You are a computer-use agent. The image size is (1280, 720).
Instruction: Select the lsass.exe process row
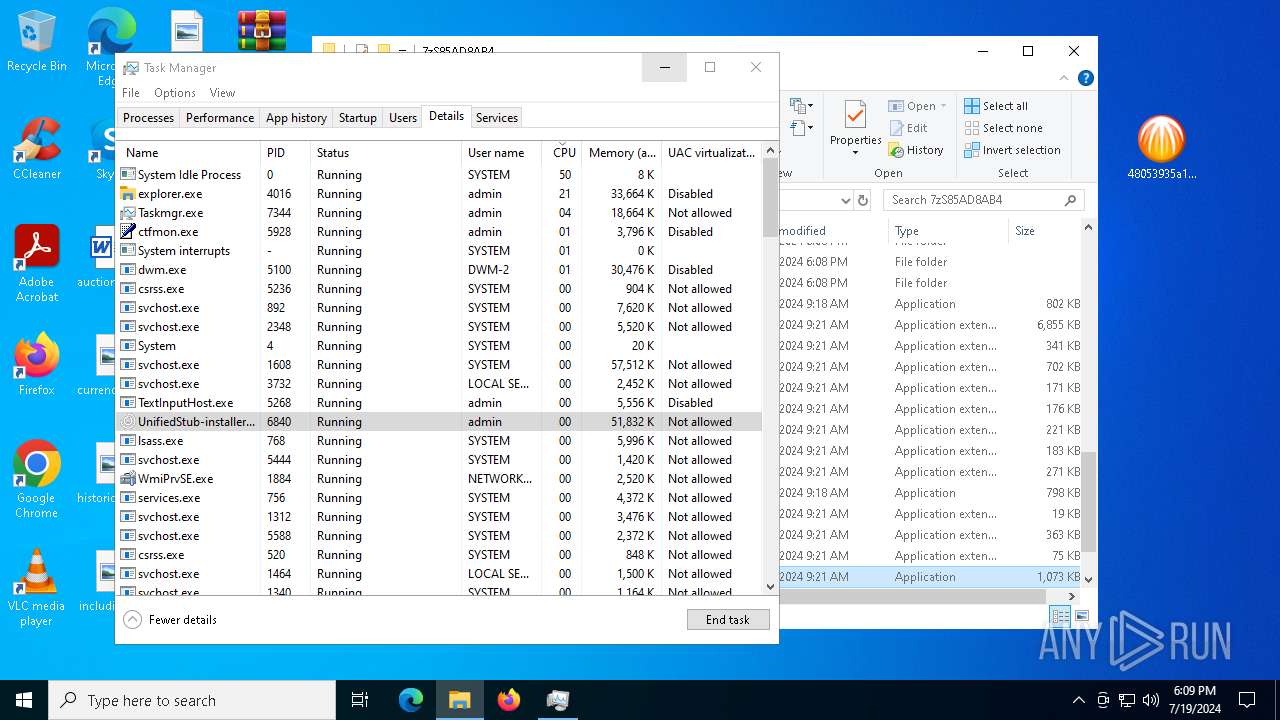439,441
